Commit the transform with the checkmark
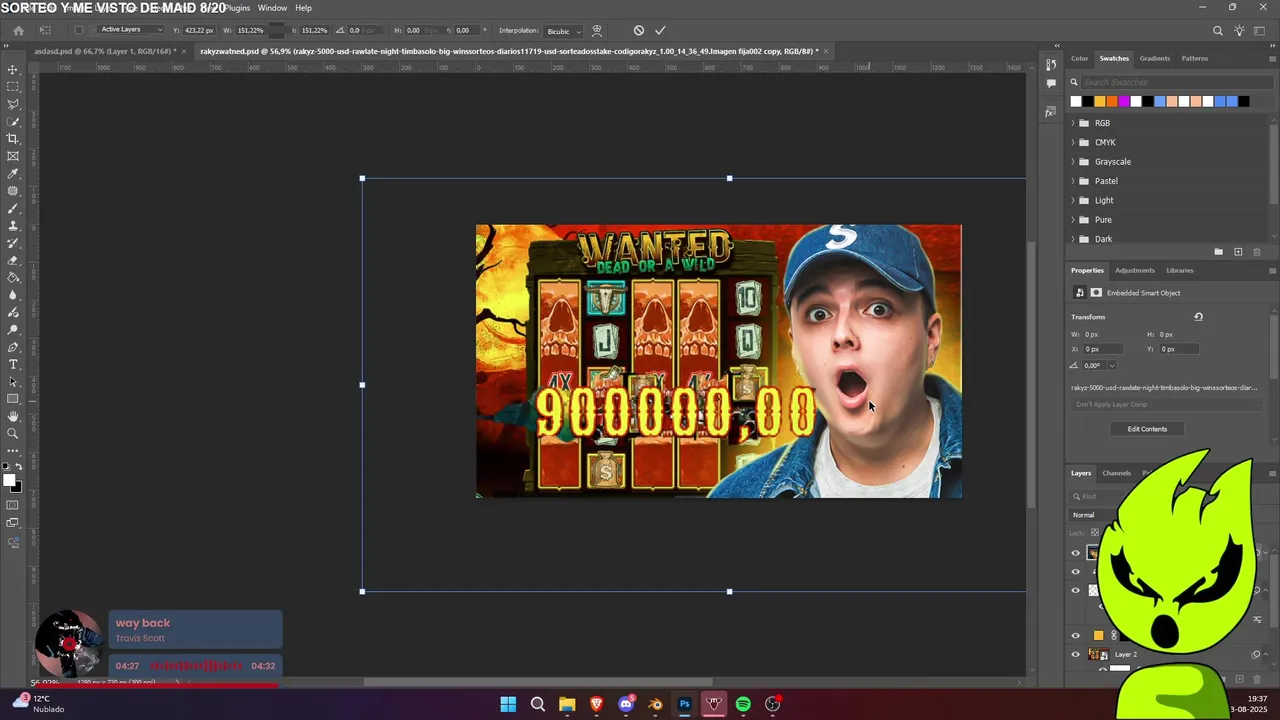1280x720 pixels. 660,30
